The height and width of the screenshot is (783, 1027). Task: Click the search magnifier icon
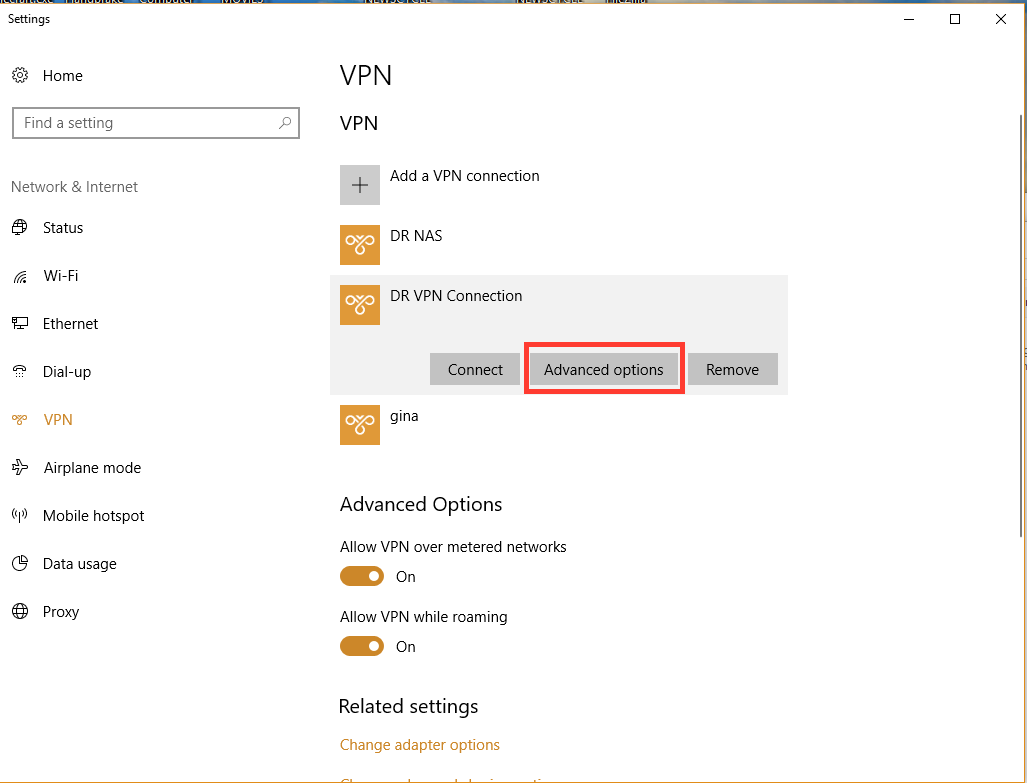pos(285,123)
